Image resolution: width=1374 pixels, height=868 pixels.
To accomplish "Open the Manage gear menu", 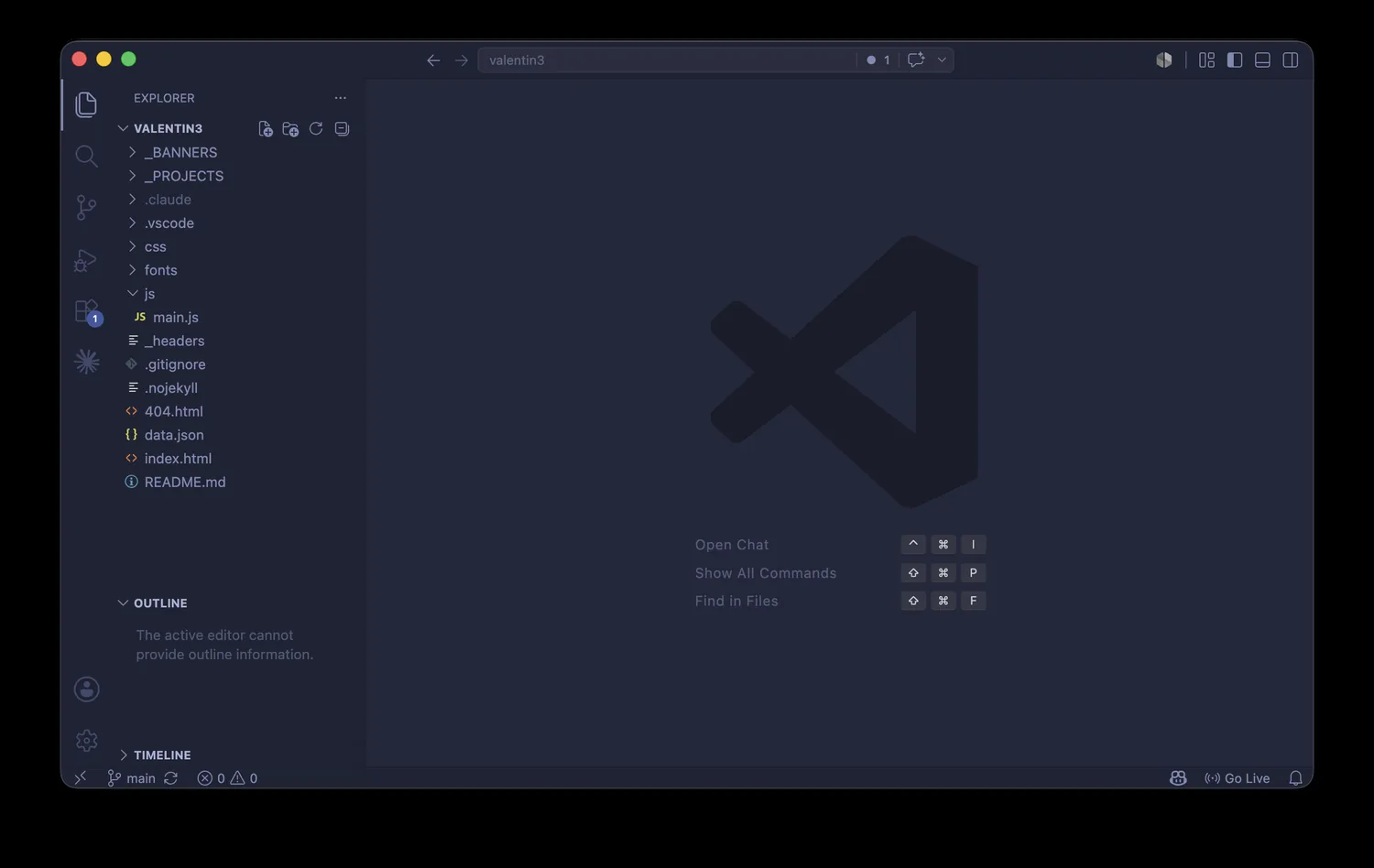I will coord(87,740).
